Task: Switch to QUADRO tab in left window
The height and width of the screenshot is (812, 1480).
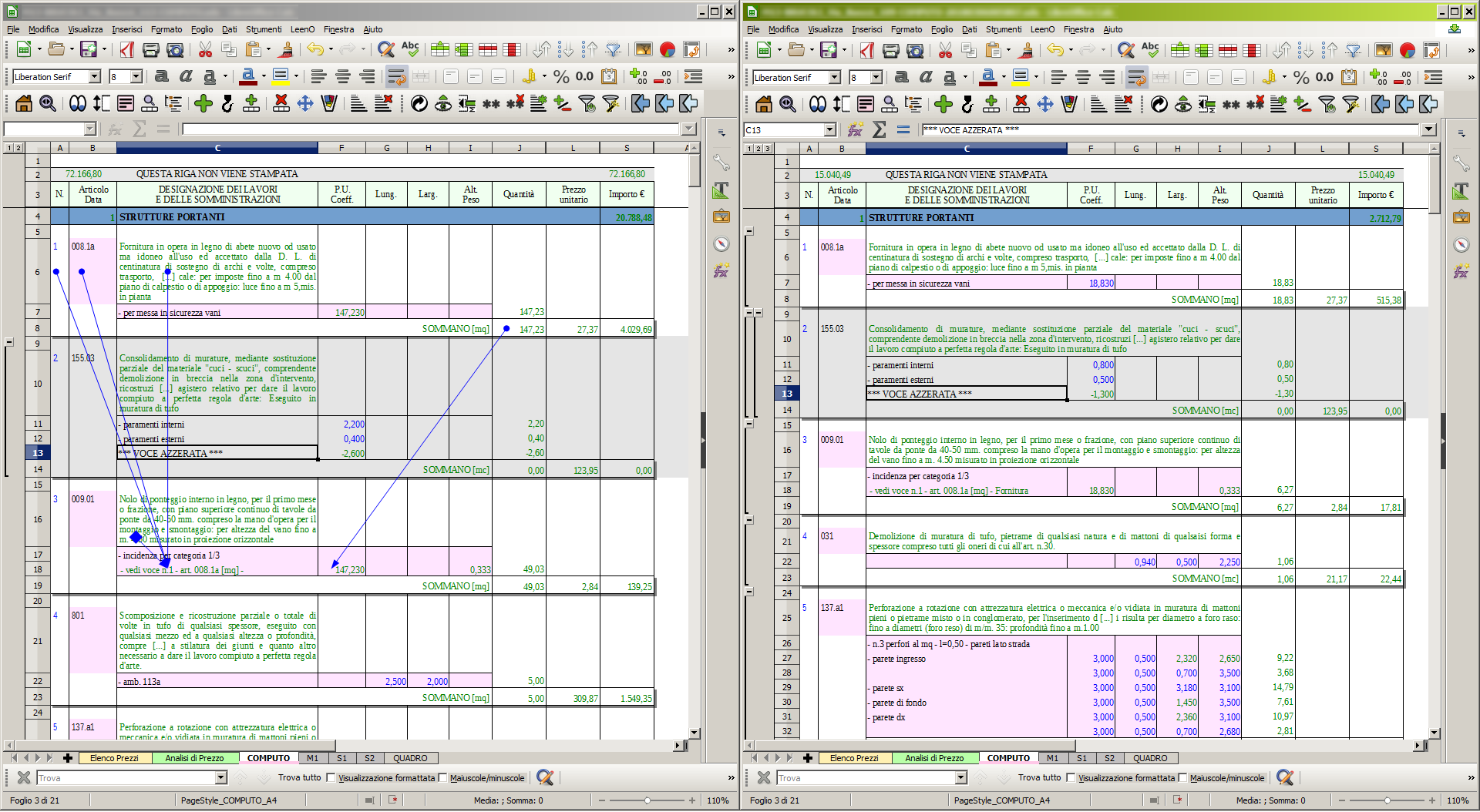Action: pyautogui.click(x=410, y=758)
